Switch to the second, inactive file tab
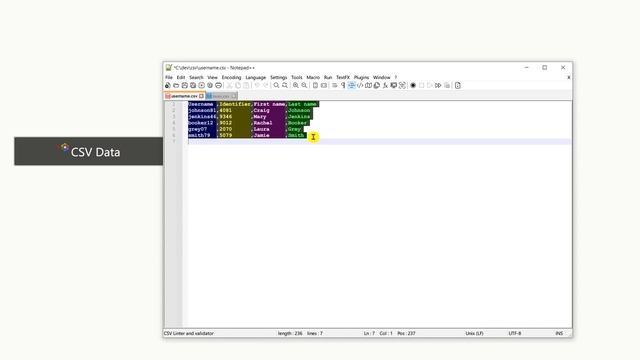This screenshot has height=360, width=640. point(221,96)
